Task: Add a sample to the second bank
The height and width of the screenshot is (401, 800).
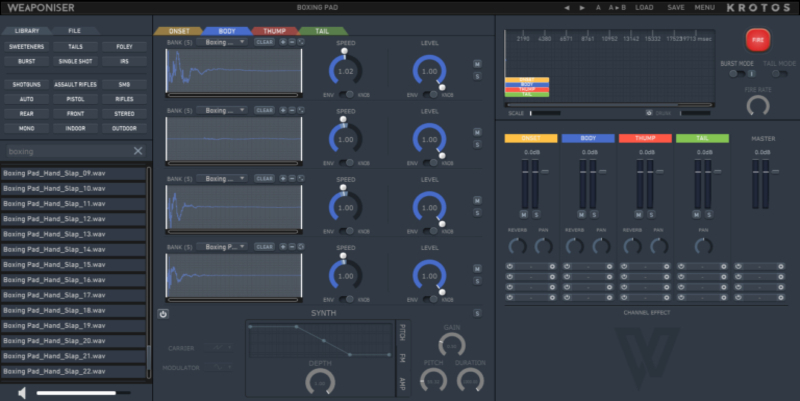Action: tap(283, 110)
